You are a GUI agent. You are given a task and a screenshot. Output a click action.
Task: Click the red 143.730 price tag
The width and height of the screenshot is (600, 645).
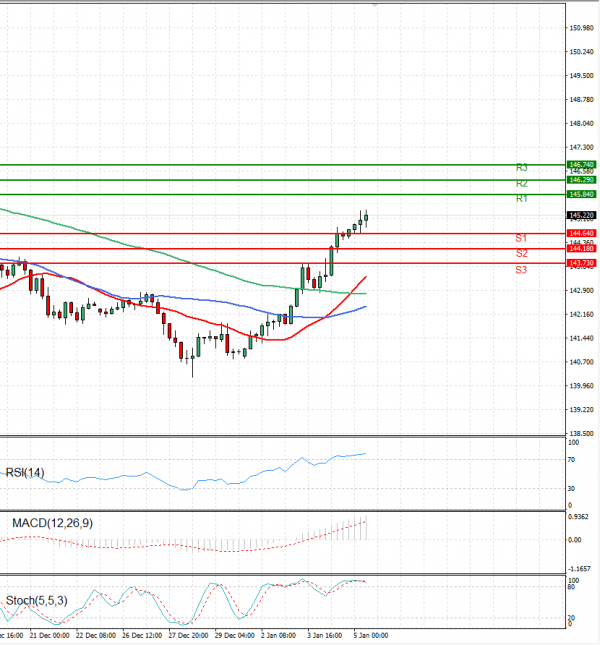pyautogui.click(x=581, y=263)
